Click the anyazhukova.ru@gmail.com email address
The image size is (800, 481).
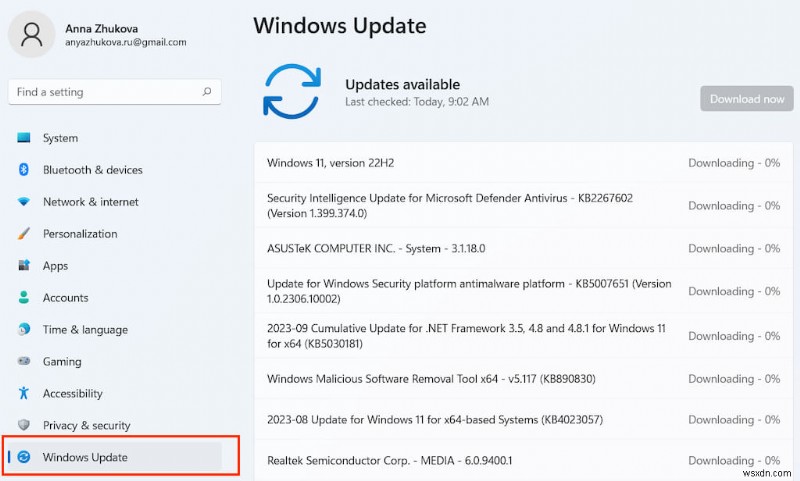126,42
